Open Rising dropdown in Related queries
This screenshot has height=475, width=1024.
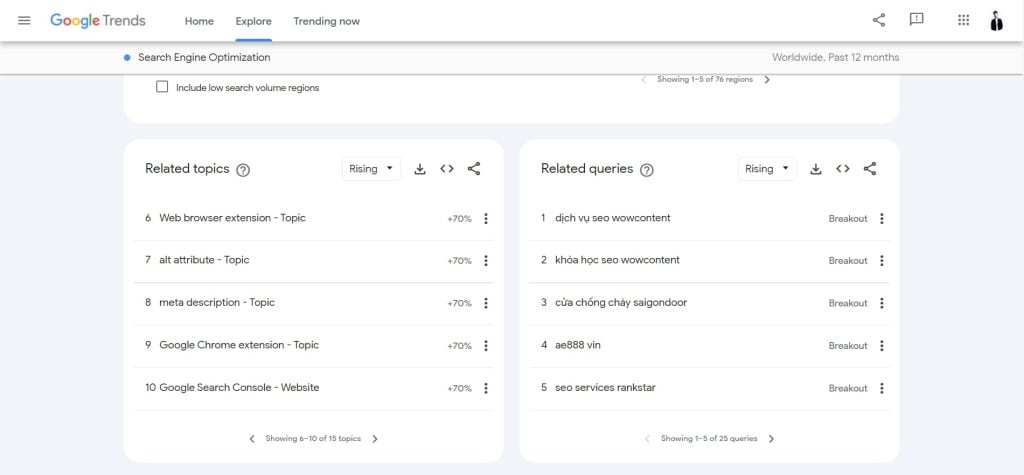pos(767,169)
